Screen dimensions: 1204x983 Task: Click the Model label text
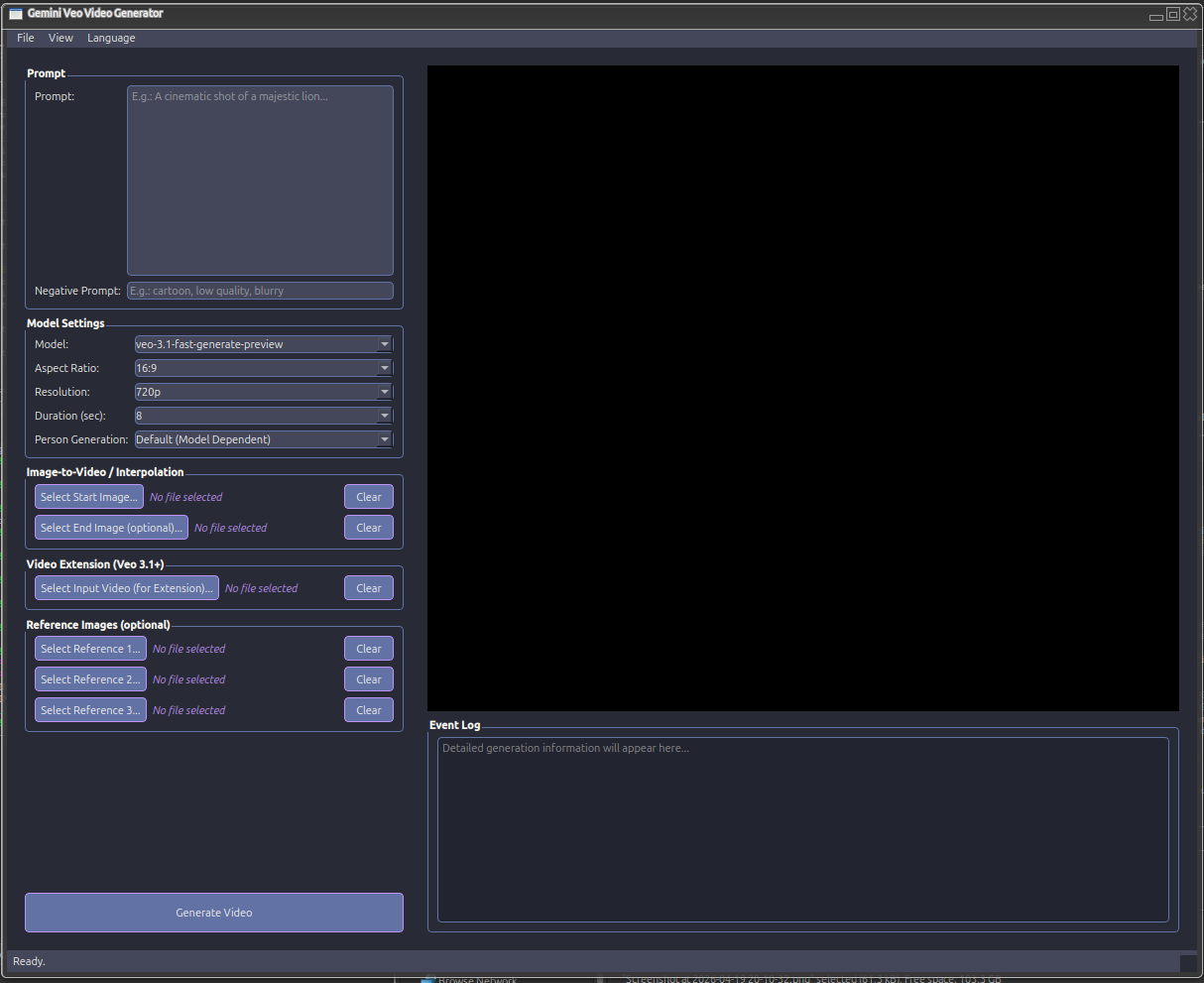coord(52,344)
